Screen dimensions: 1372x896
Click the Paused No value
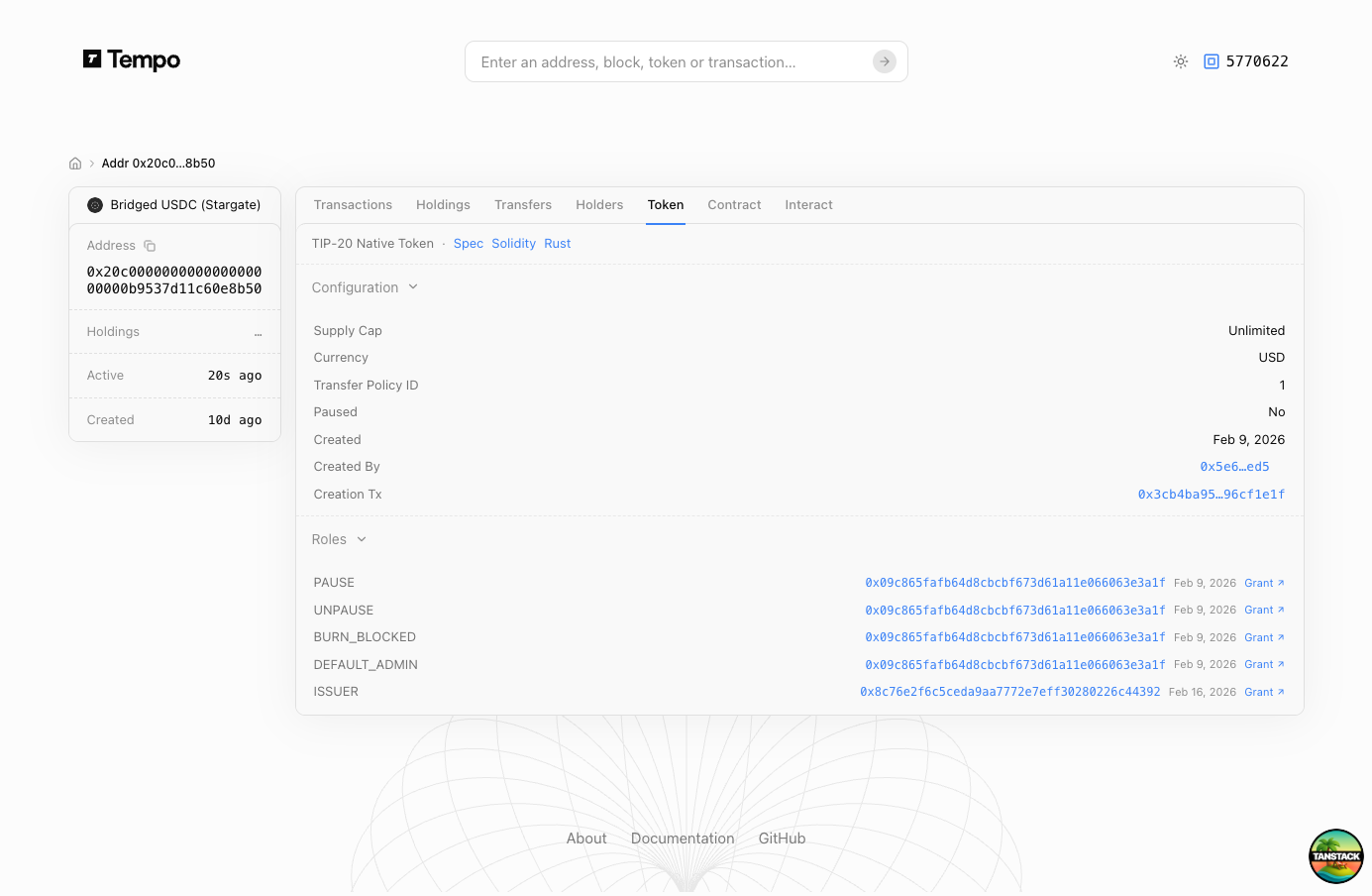click(x=1276, y=412)
